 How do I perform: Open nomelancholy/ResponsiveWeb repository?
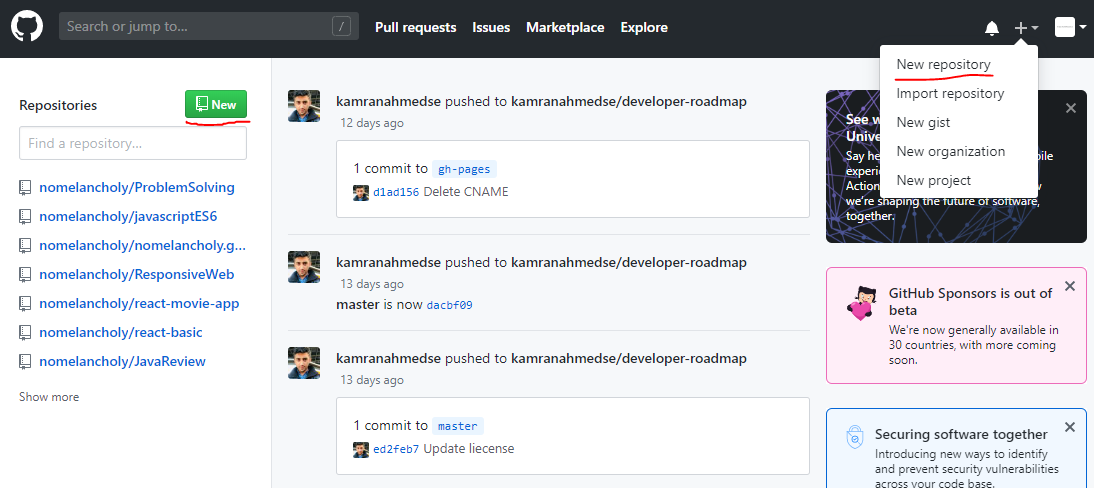(137, 274)
